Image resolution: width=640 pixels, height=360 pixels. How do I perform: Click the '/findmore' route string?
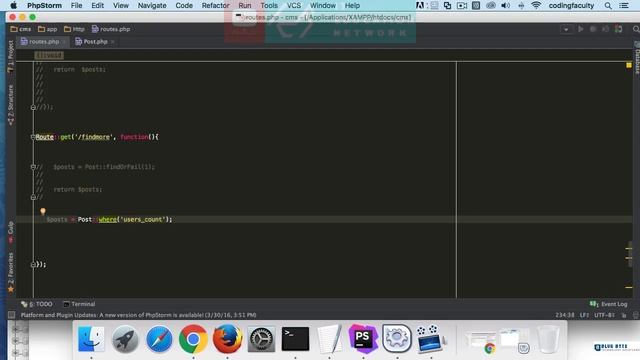(x=93, y=137)
